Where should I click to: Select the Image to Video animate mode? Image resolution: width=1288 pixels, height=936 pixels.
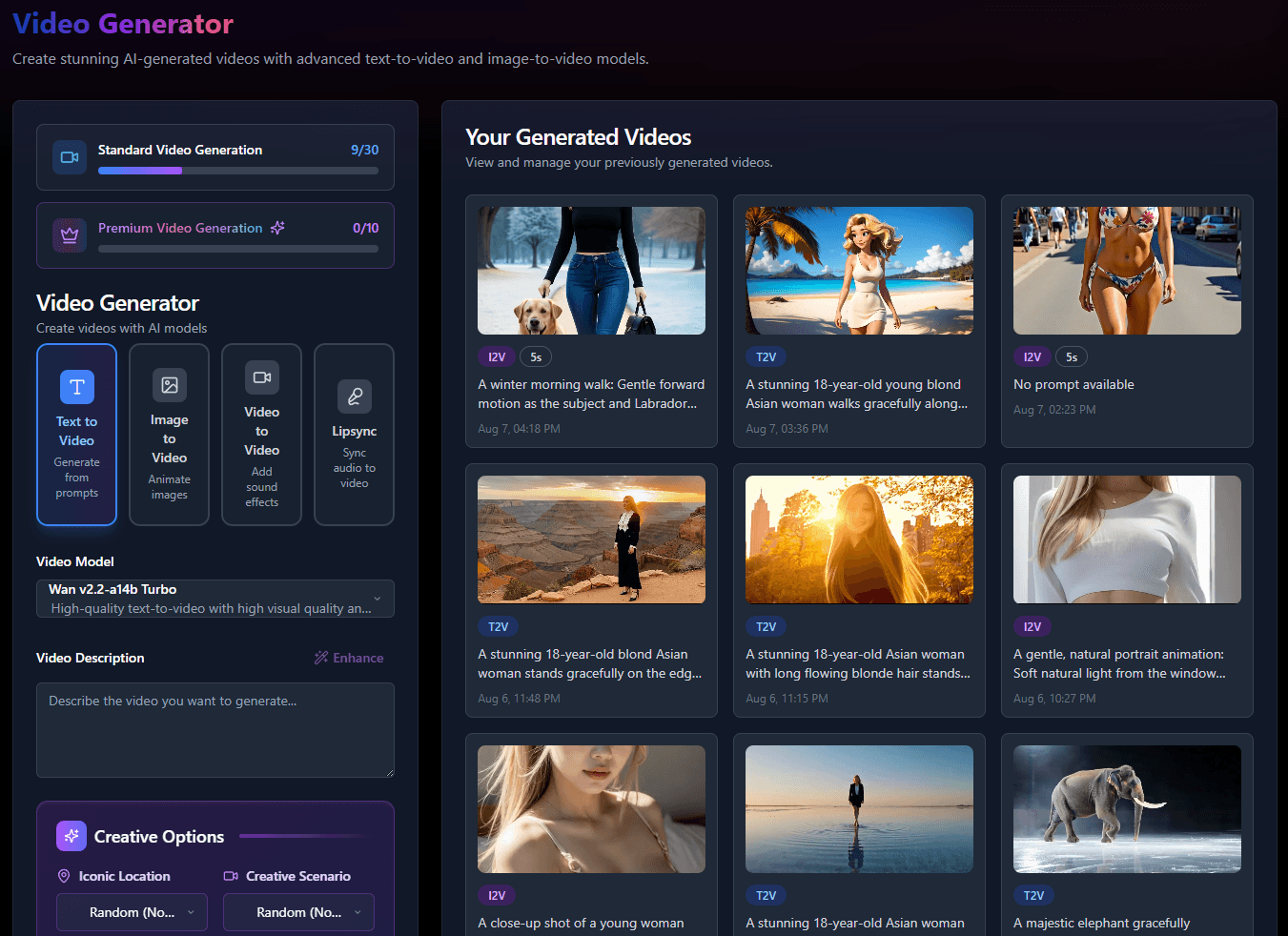tap(169, 434)
